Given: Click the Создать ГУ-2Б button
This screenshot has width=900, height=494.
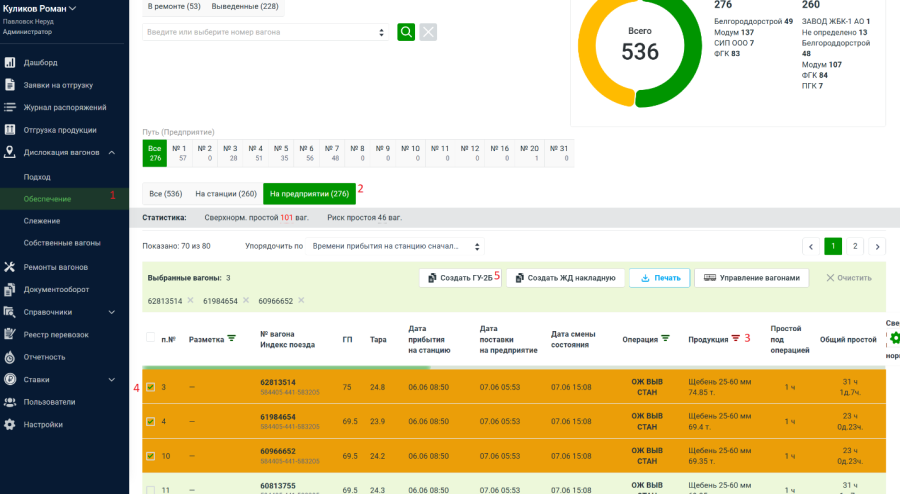Looking at the screenshot, I should click(459, 277).
